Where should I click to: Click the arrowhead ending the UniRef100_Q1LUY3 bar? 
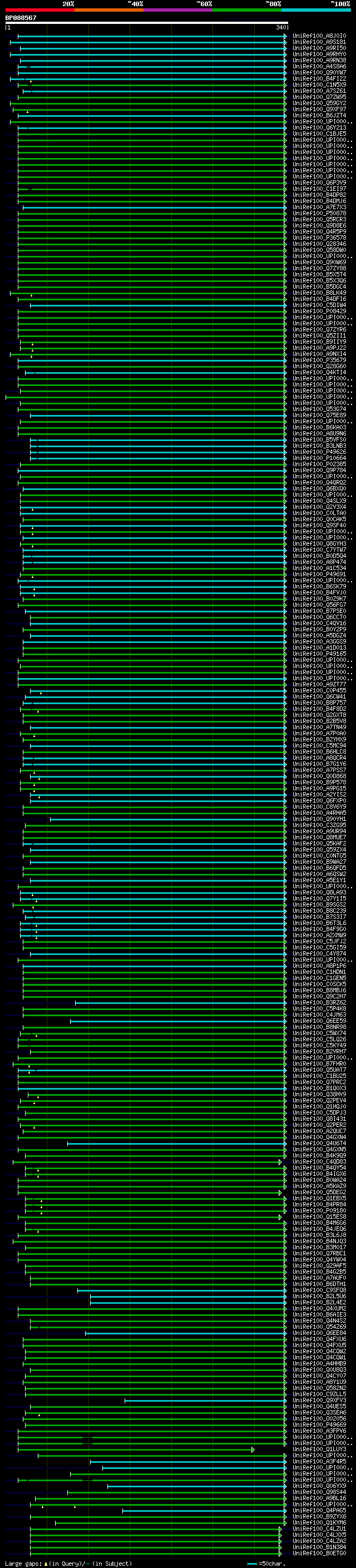coord(253,1450)
